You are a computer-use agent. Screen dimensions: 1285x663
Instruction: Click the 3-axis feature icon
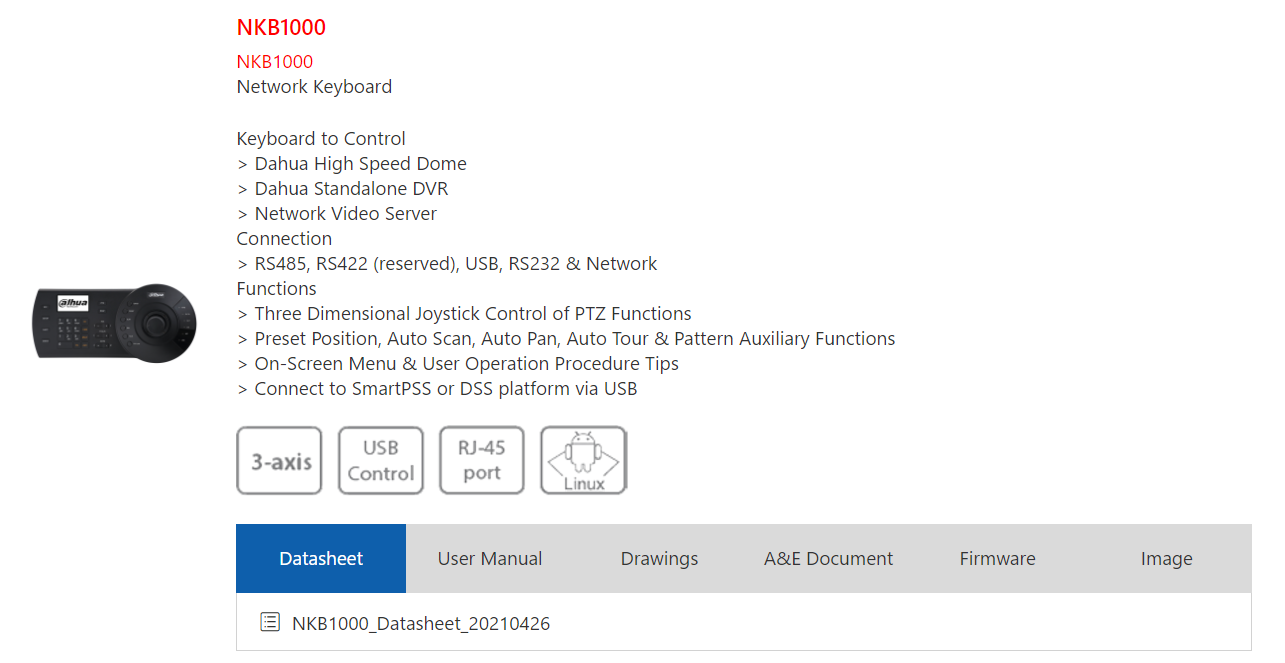279,460
